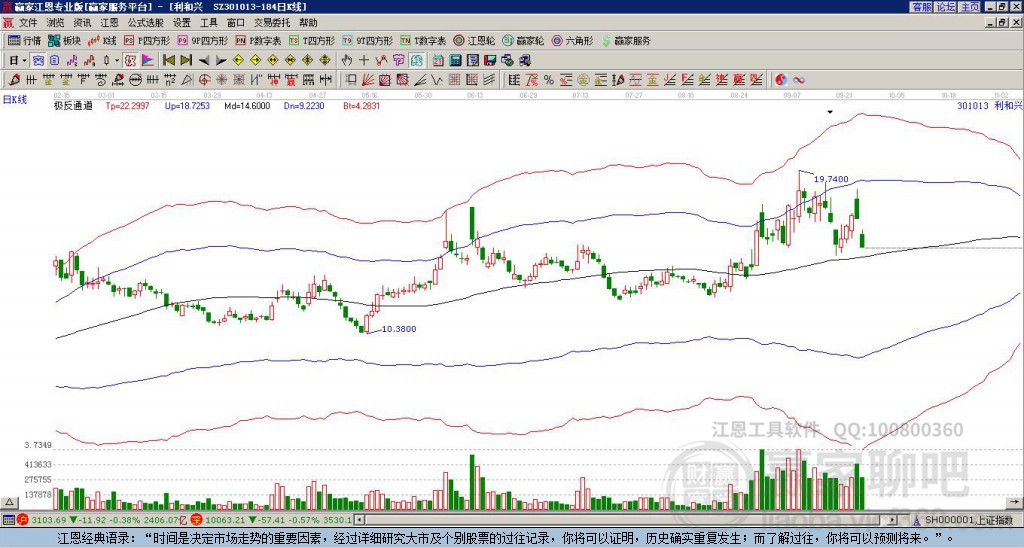Click the 客服 link
The height and width of the screenshot is (548, 1024).
click(x=921, y=7)
